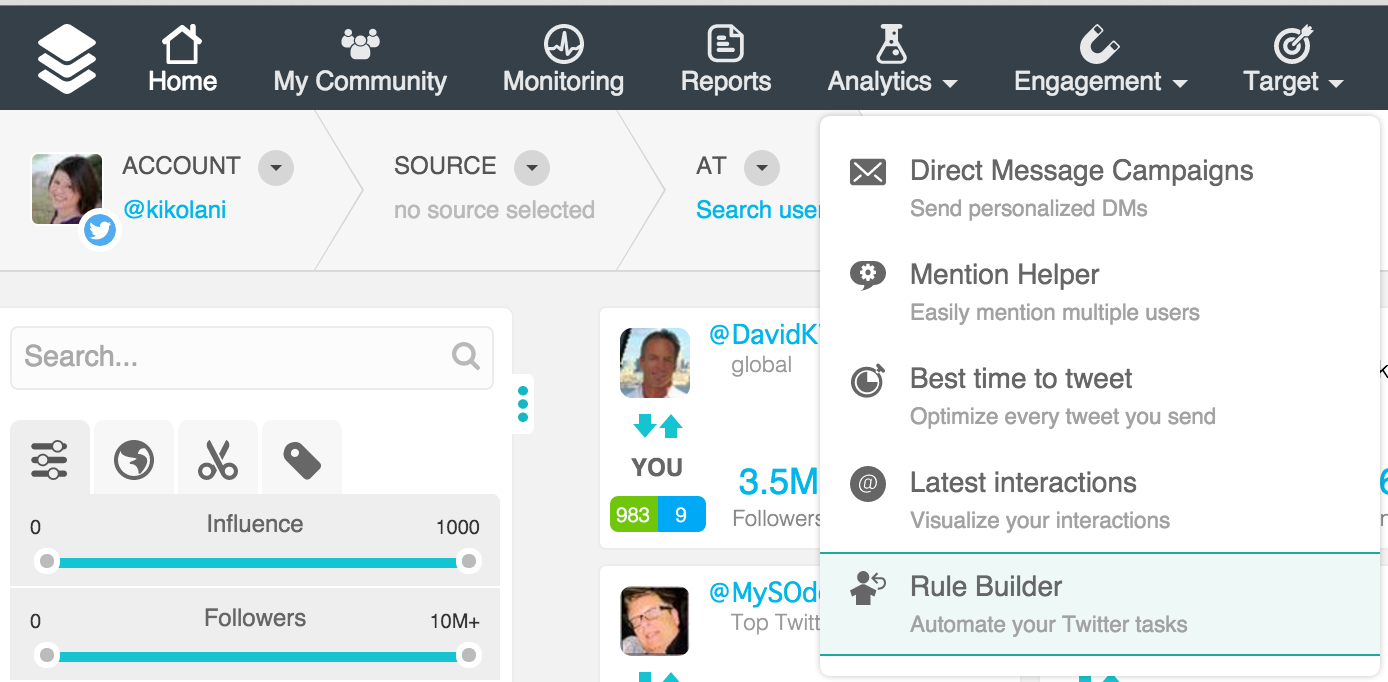Select the Reports icon

(x=726, y=44)
